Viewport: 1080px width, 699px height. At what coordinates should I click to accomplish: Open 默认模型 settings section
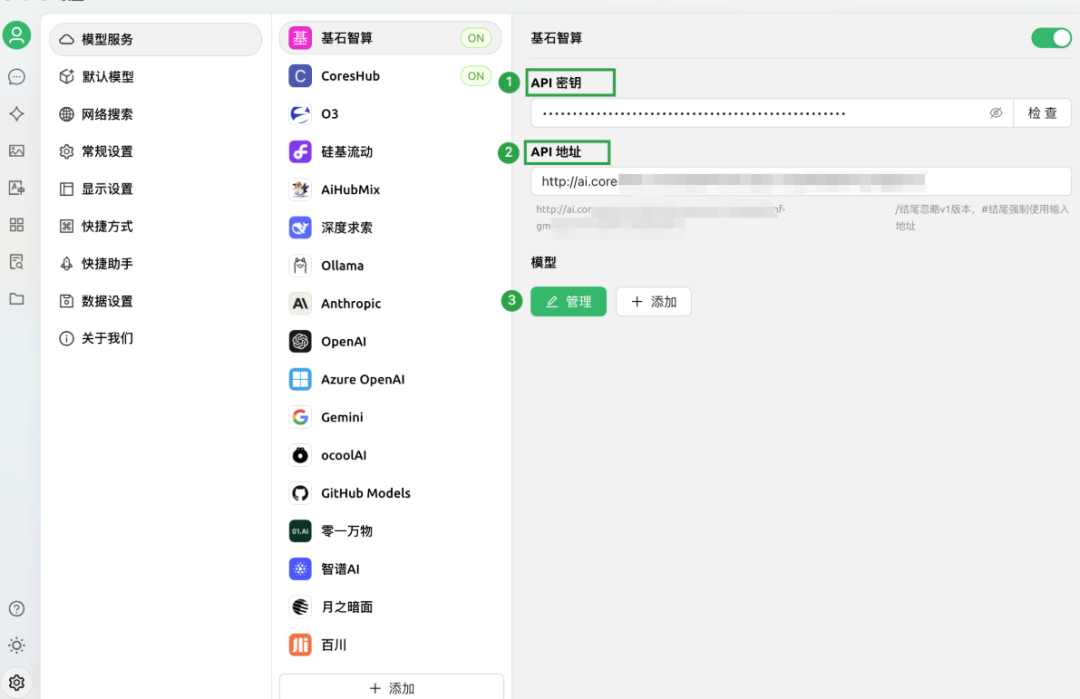(x=156, y=76)
